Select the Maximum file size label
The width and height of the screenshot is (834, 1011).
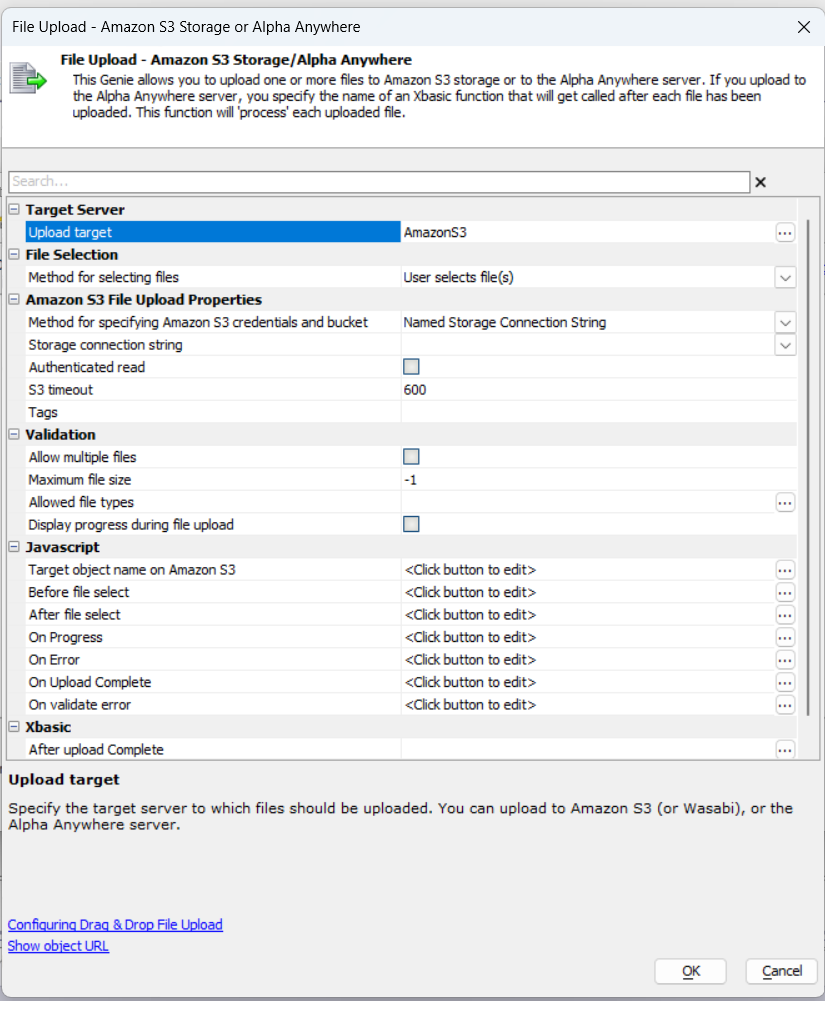tap(79, 480)
